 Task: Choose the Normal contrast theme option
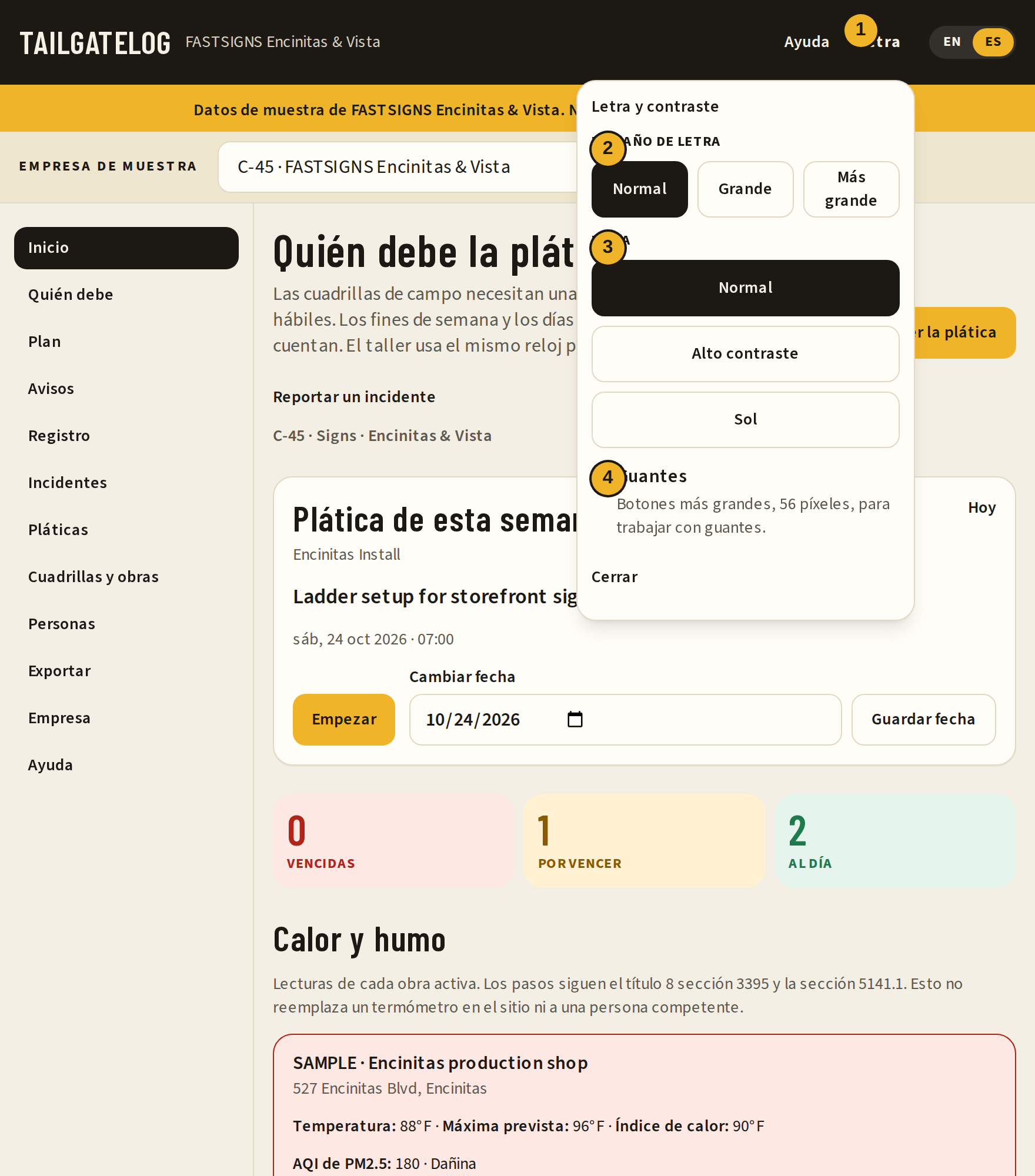tap(745, 288)
